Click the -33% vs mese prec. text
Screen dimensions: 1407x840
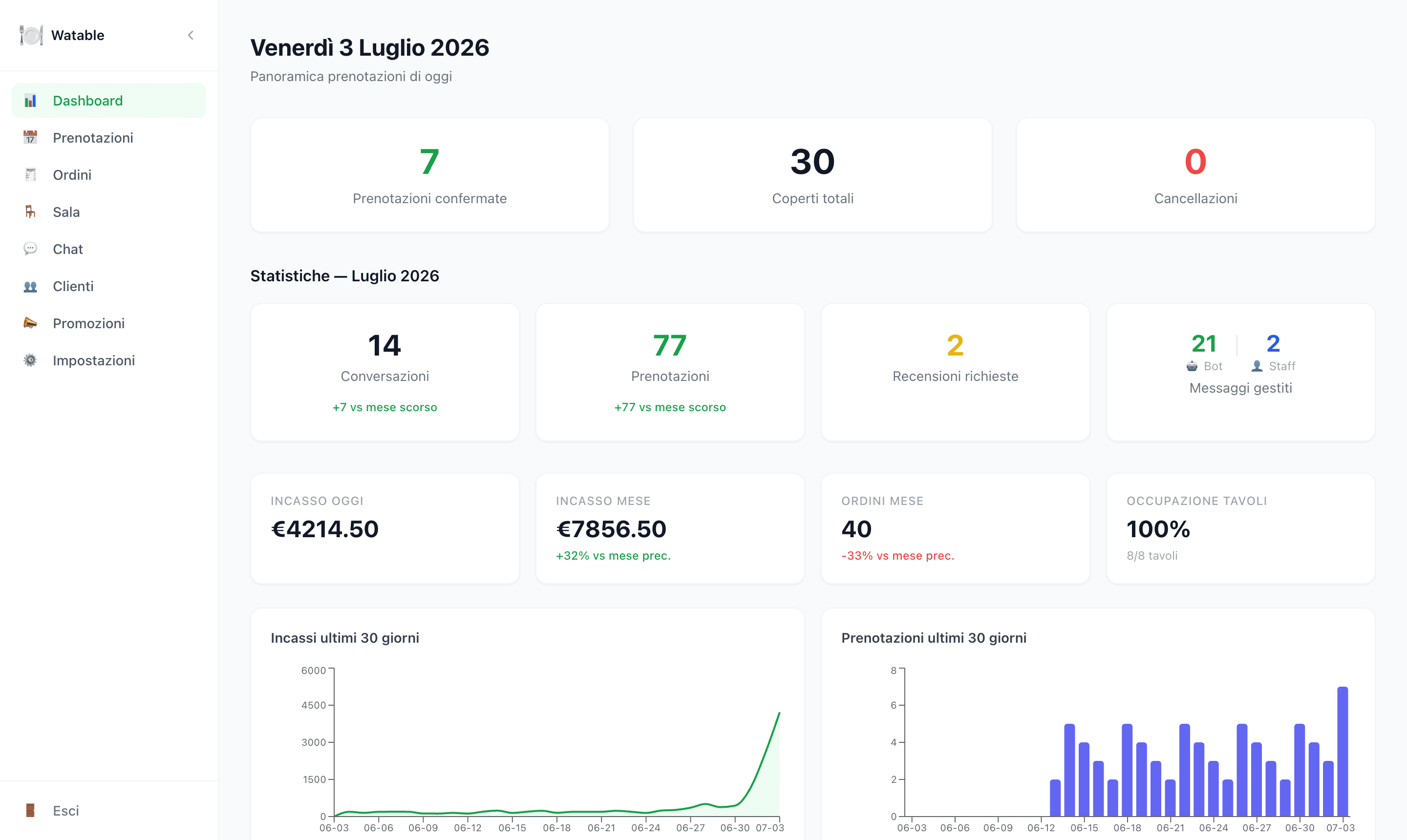(898, 556)
